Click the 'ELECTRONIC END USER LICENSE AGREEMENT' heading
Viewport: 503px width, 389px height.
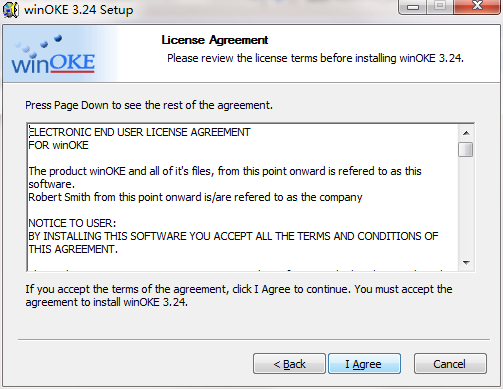[140, 132]
